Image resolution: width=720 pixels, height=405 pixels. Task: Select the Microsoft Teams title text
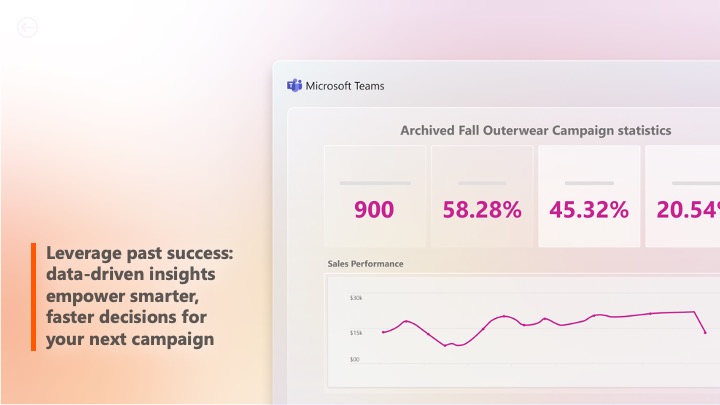[x=345, y=86]
